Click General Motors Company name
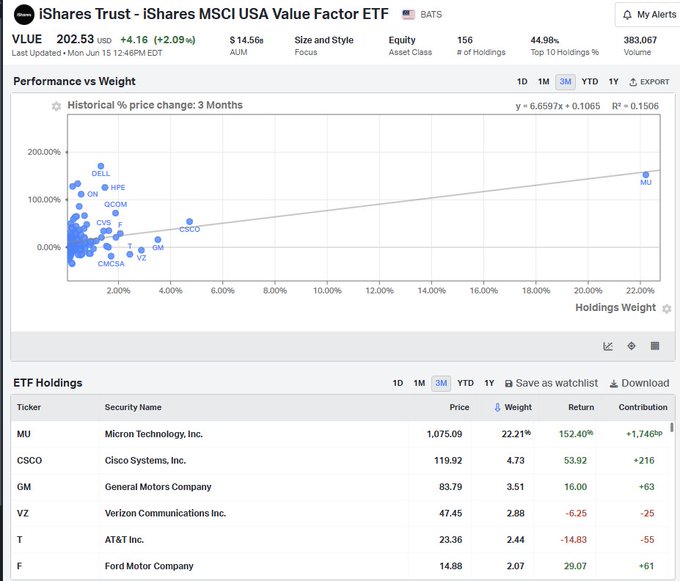This screenshot has height=581, width=680. pyautogui.click(x=158, y=487)
